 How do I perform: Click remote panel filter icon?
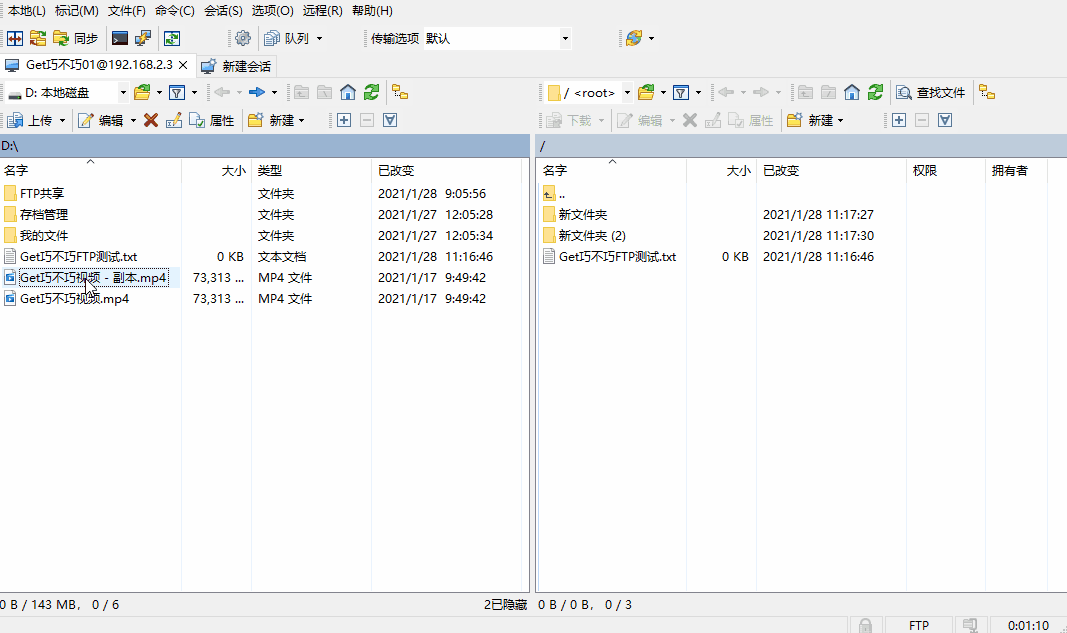tap(681, 93)
